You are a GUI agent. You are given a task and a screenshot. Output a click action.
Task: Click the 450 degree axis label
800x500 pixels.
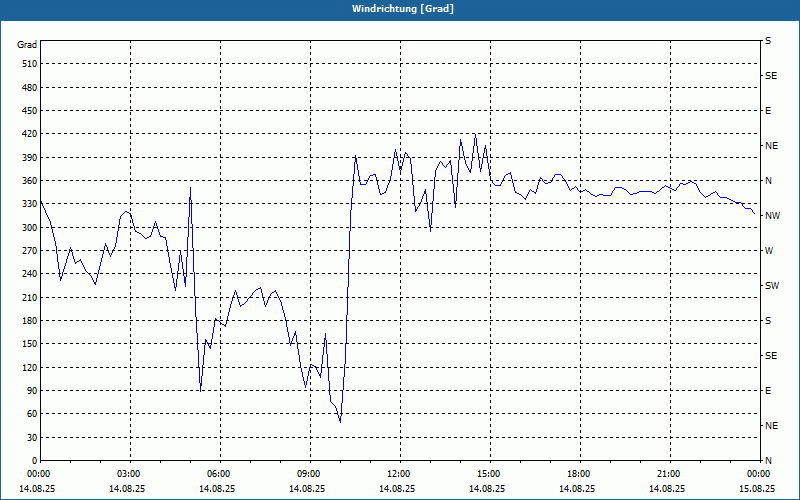click(x=30, y=111)
